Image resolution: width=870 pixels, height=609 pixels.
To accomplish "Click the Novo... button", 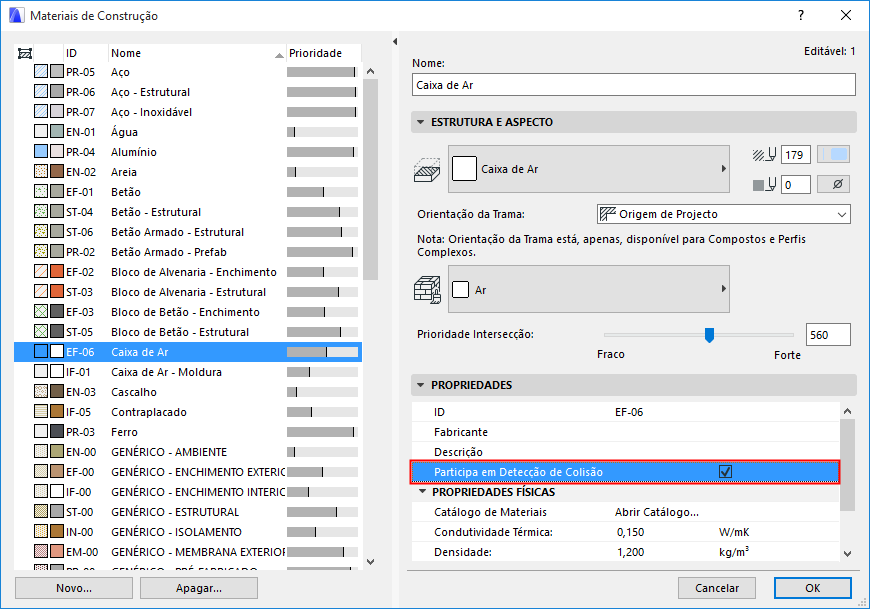I will point(74,588).
